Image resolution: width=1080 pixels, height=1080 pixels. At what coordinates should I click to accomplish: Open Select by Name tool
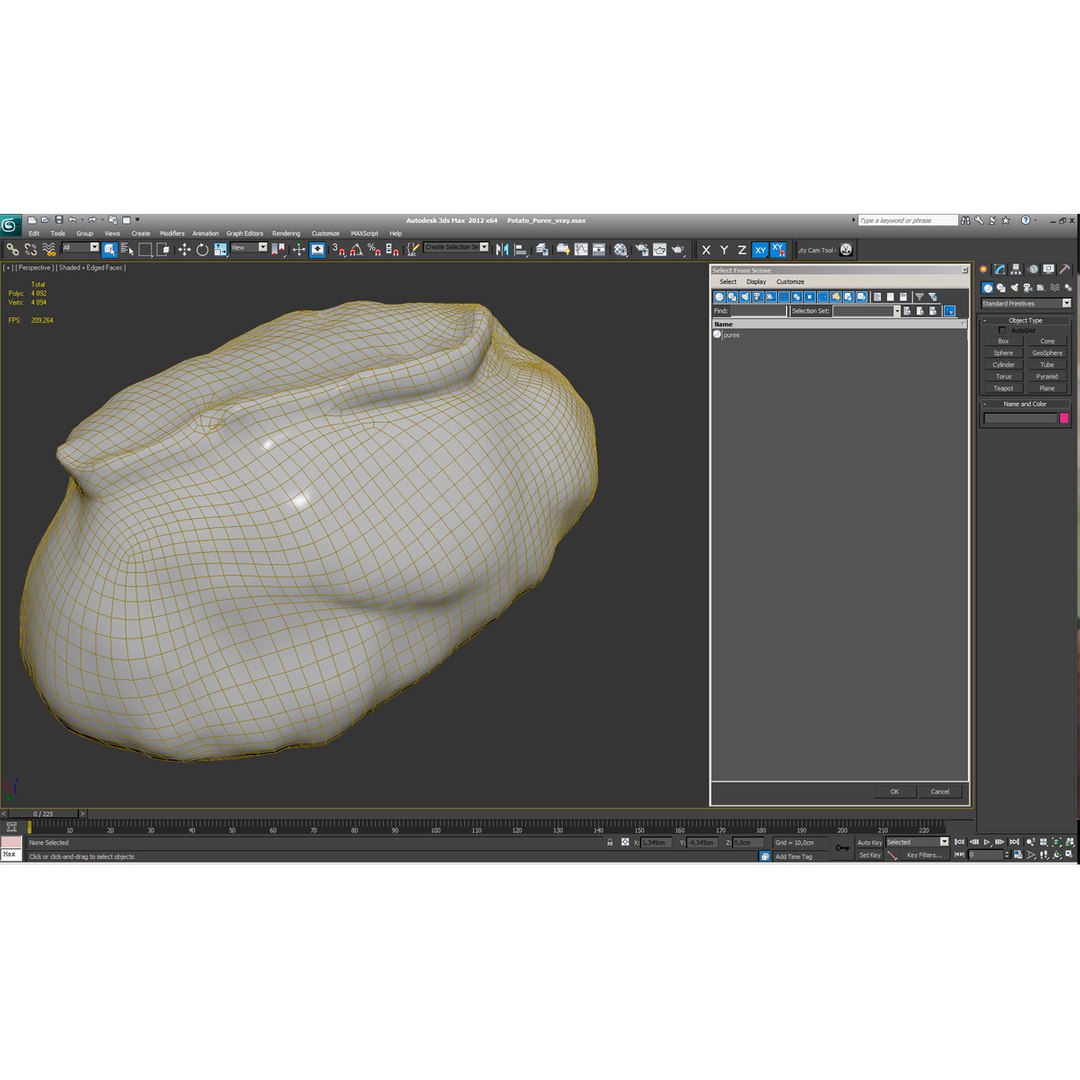pos(127,249)
